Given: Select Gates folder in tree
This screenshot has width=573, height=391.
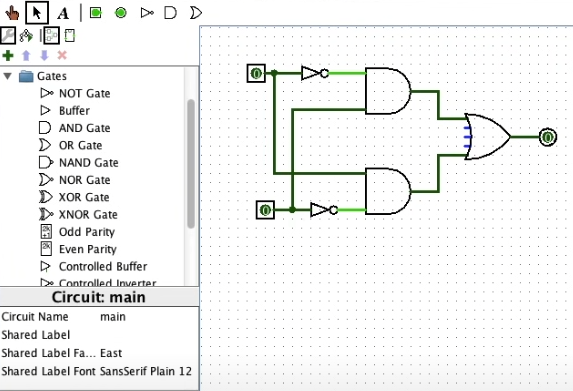Looking at the screenshot, I should (43, 76).
